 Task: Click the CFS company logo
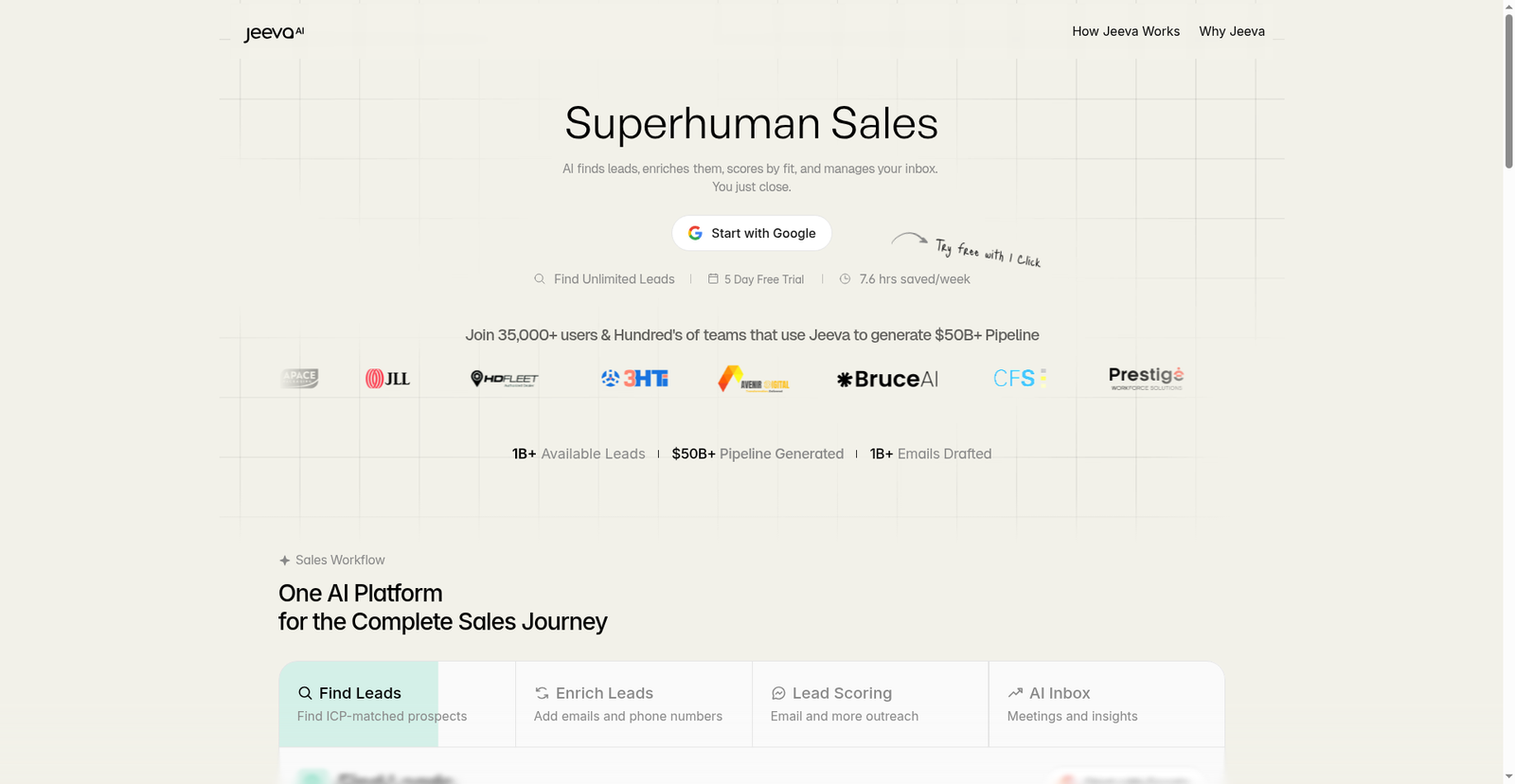tap(1019, 379)
